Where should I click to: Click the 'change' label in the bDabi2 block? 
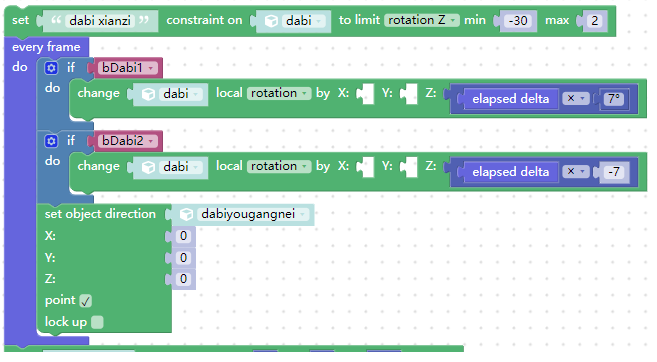pos(99,166)
